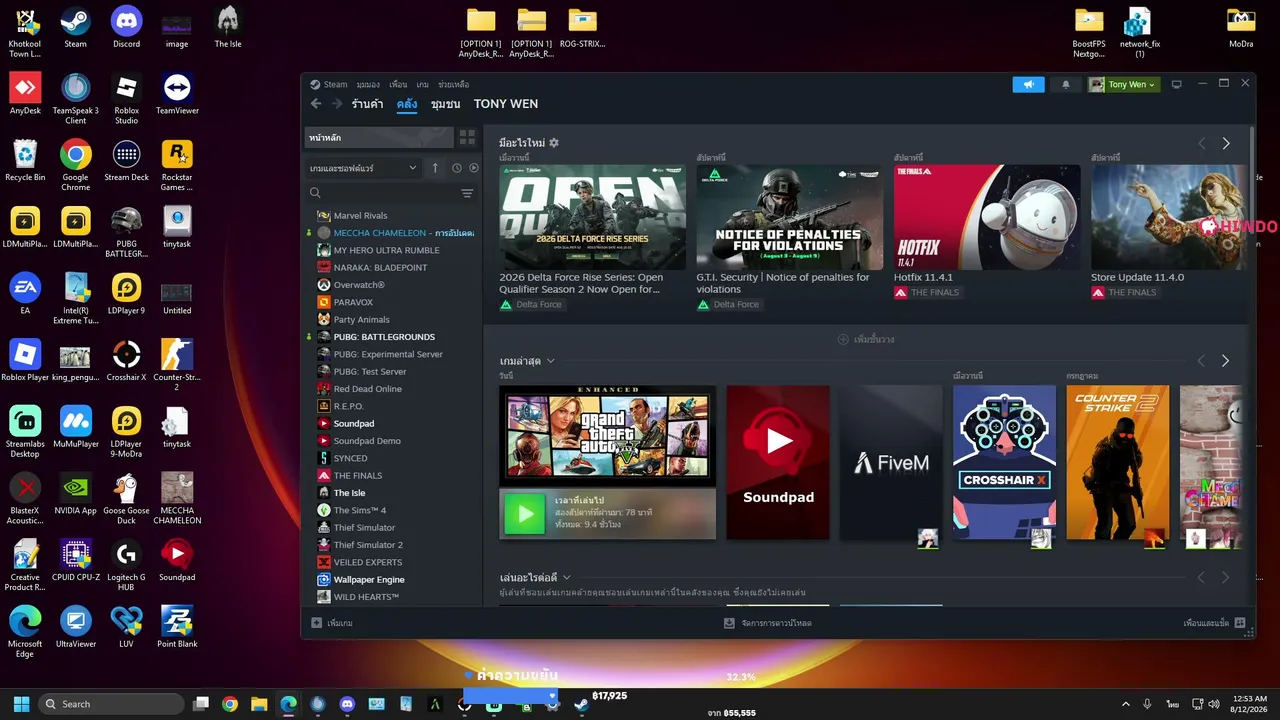
Task: Open the Crosshair X cover in recent games
Action: coord(1004,462)
